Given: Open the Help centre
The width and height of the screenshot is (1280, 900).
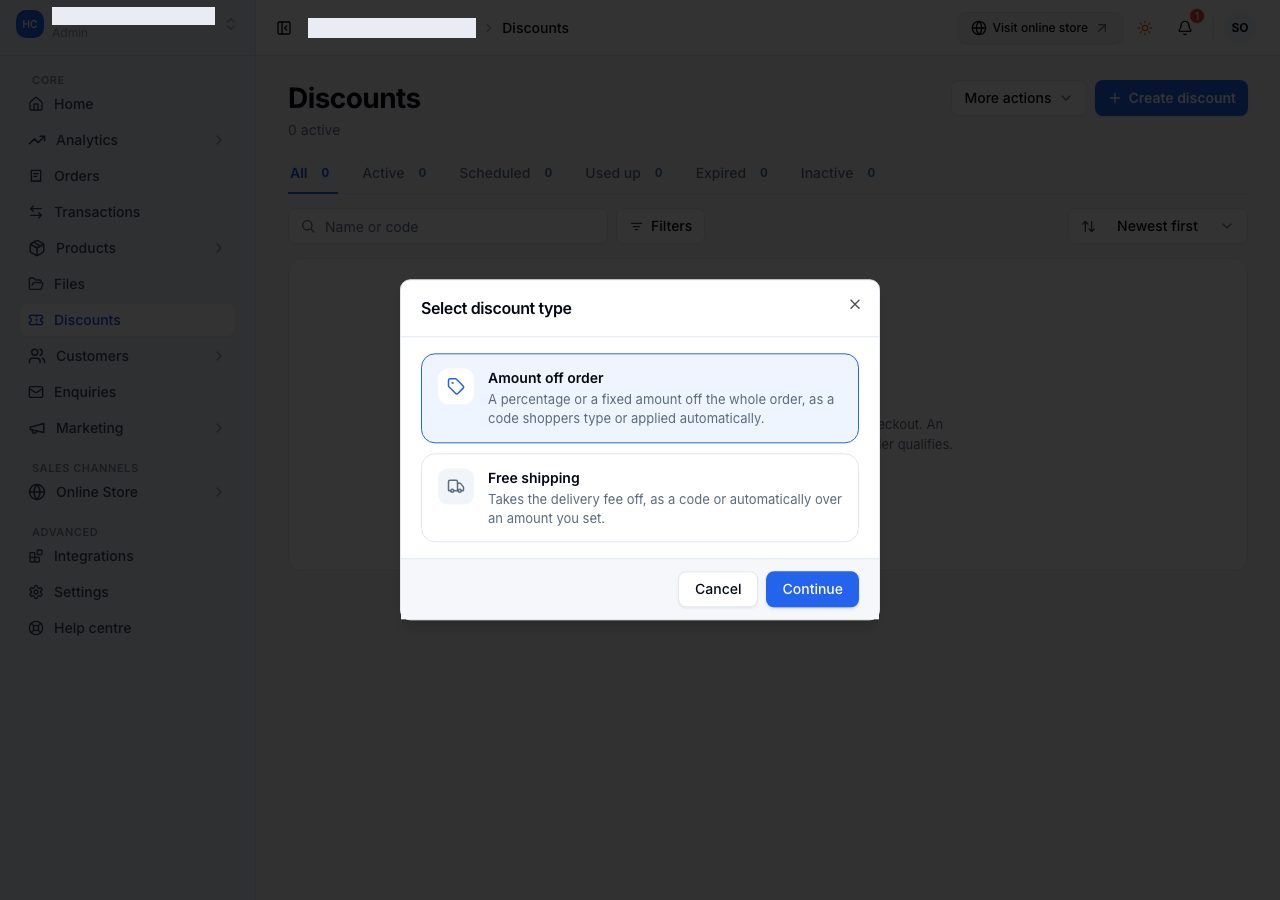Looking at the screenshot, I should [x=127, y=628].
